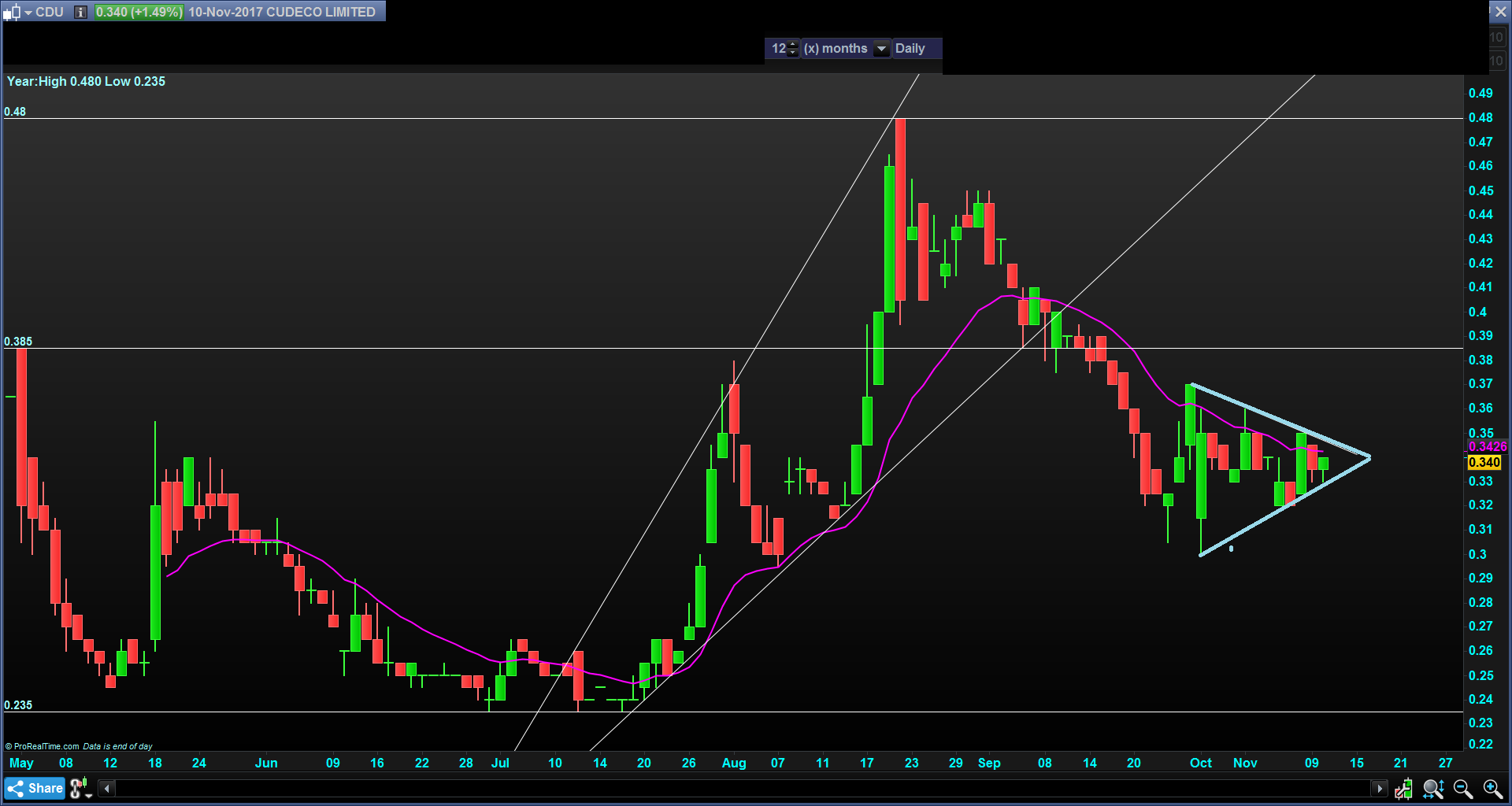Open the candlestick chart style icon
The width and height of the screenshot is (1512, 806).
[x=11, y=13]
